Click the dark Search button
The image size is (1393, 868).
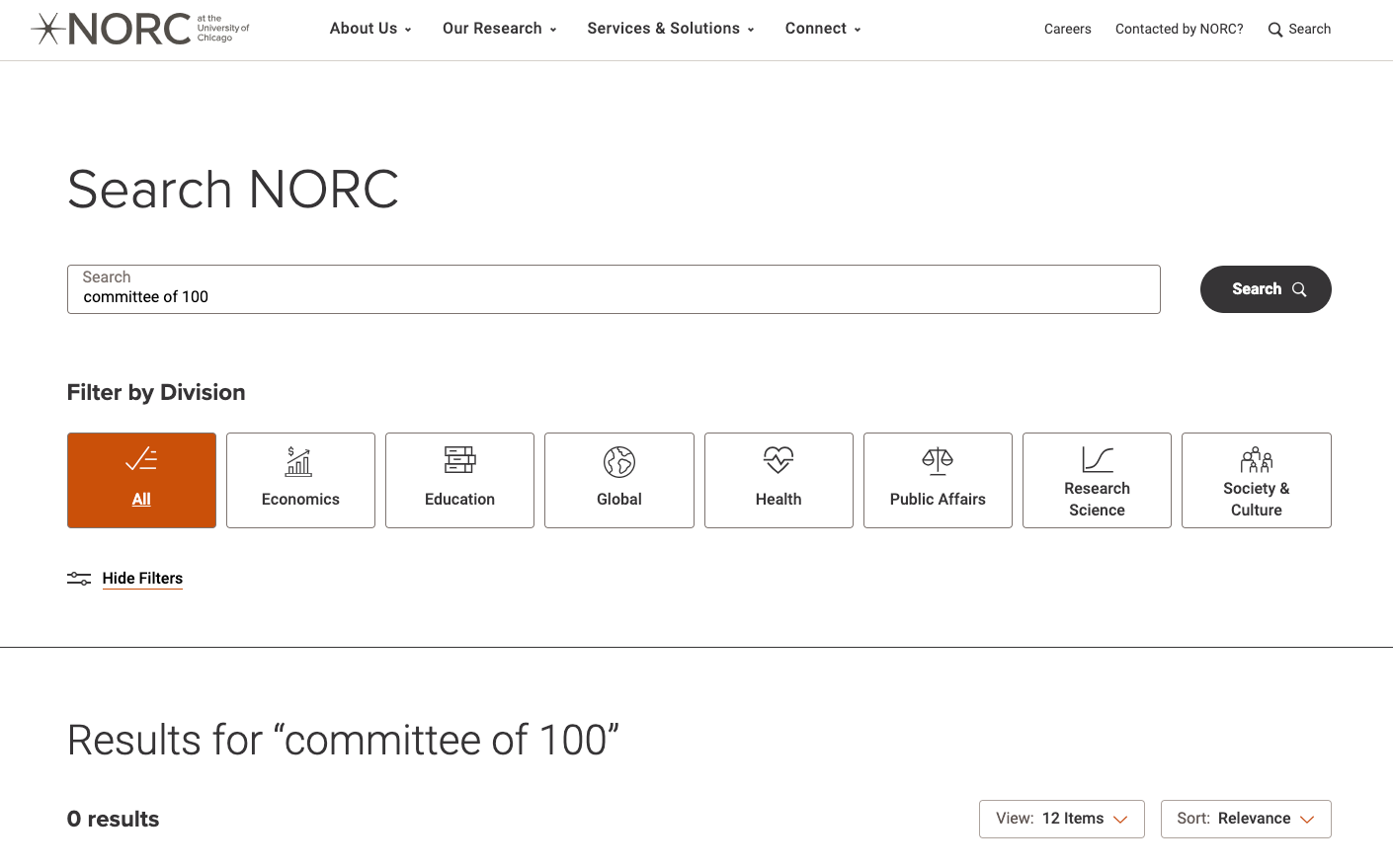click(1266, 289)
